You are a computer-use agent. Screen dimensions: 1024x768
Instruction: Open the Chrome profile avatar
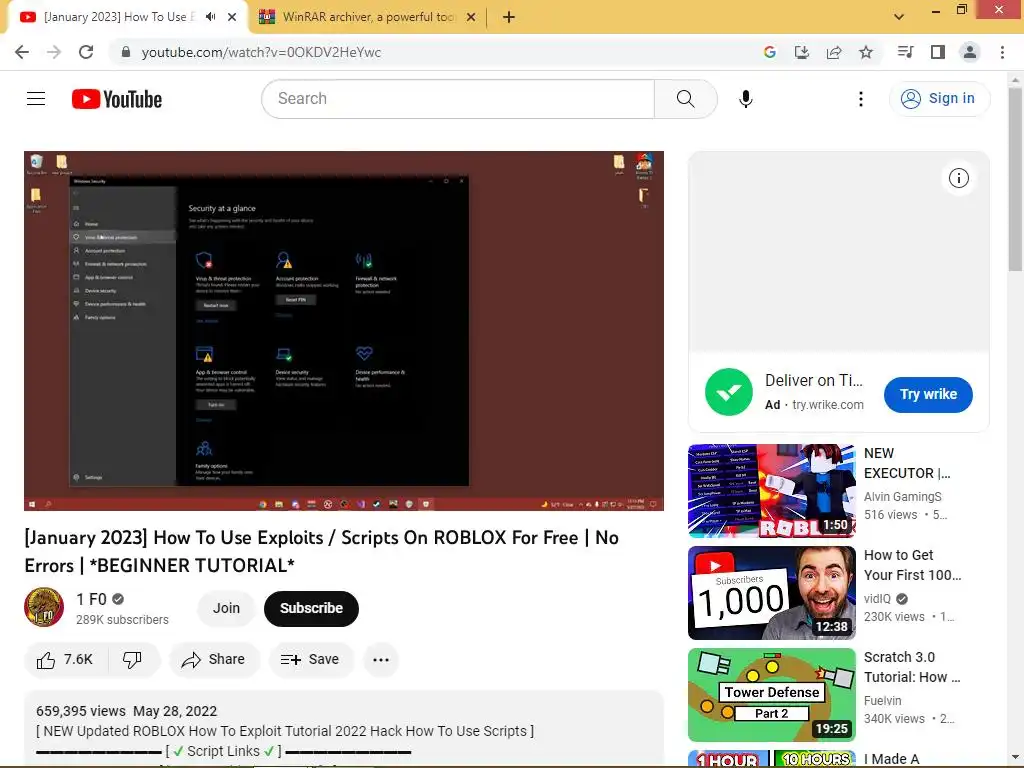(x=970, y=52)
